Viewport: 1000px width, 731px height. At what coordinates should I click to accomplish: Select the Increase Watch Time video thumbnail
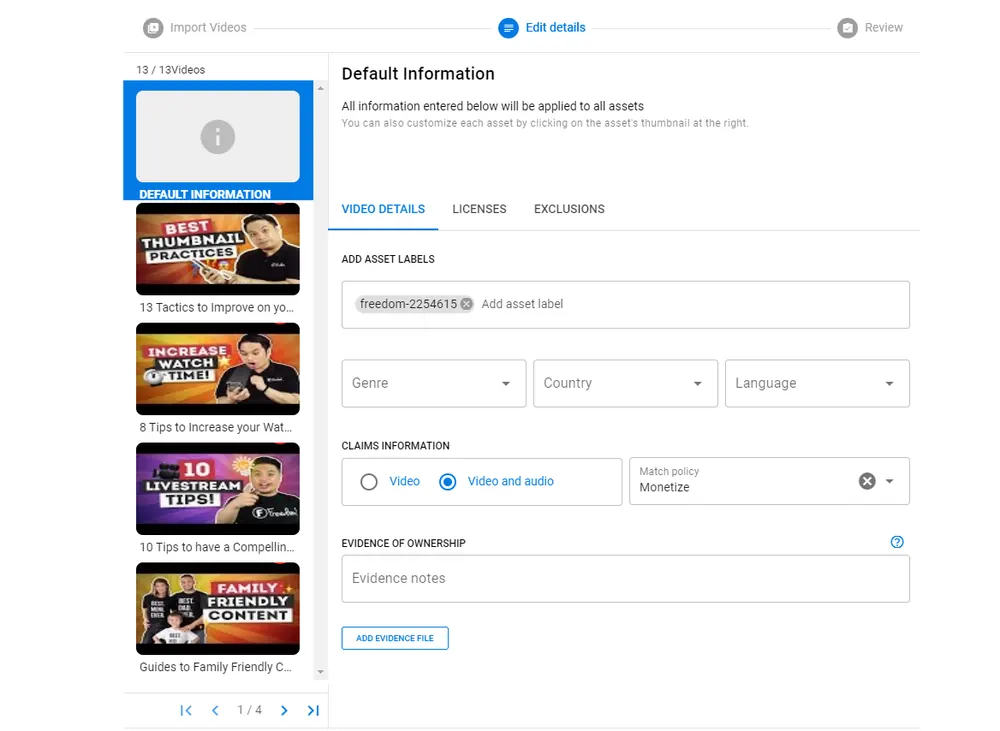[x=217, y=369]
